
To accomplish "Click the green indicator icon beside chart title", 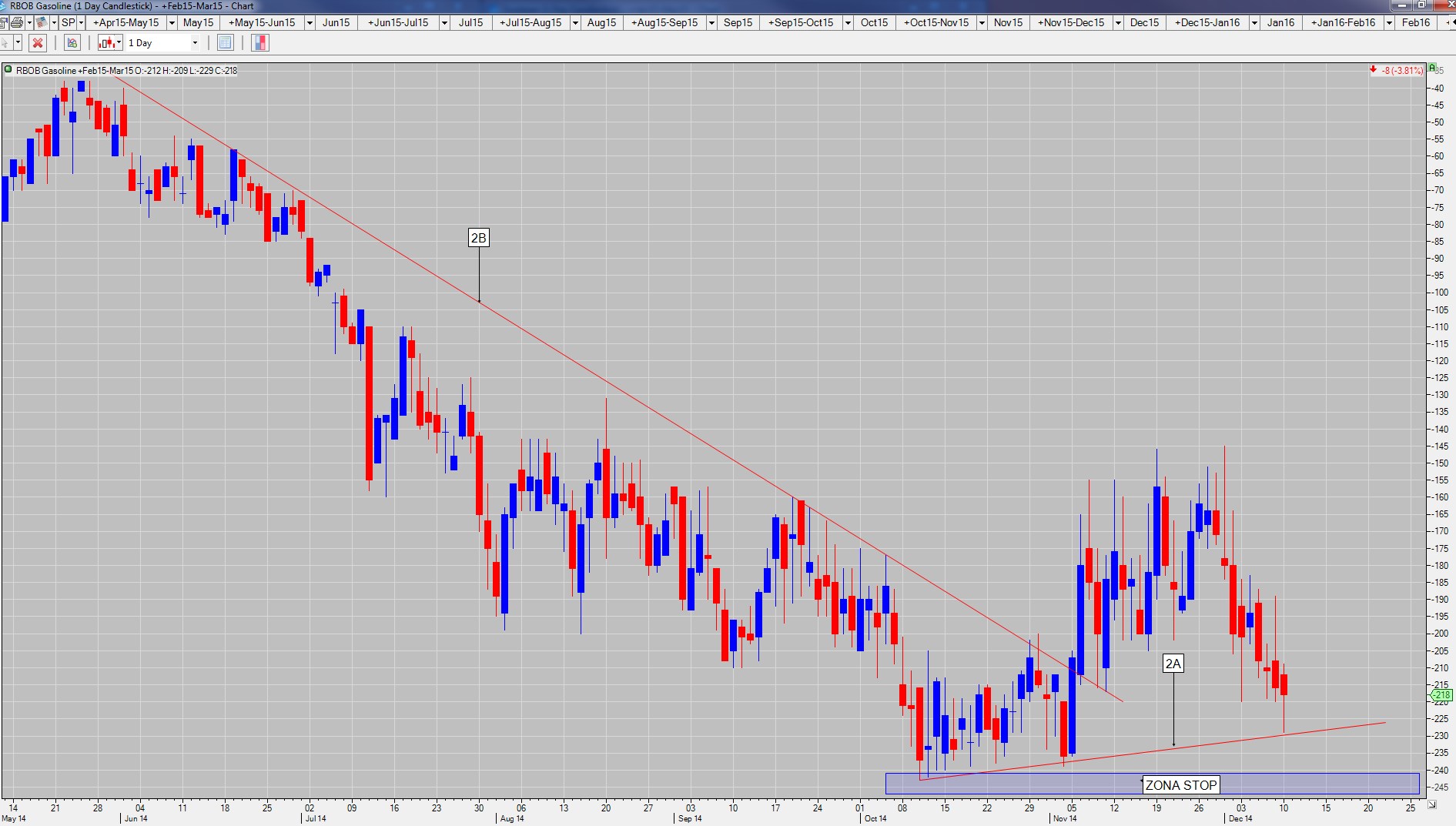I will click(8, 70).
